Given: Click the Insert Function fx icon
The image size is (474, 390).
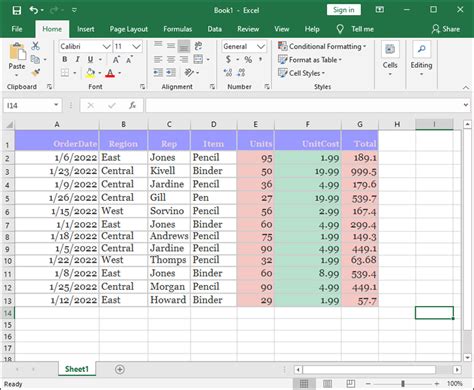Looking at the screenshot, I should (132, 106).
